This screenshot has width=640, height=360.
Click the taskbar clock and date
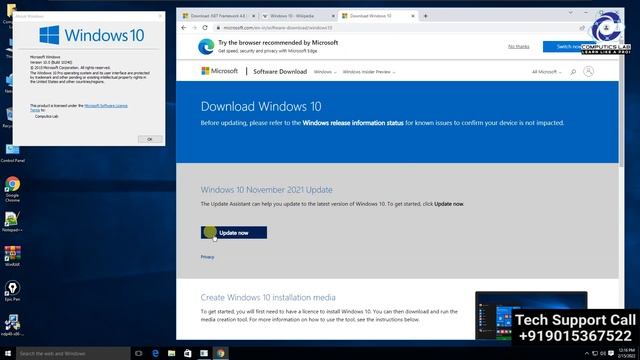pyautogui.click(x=627, y=353)
